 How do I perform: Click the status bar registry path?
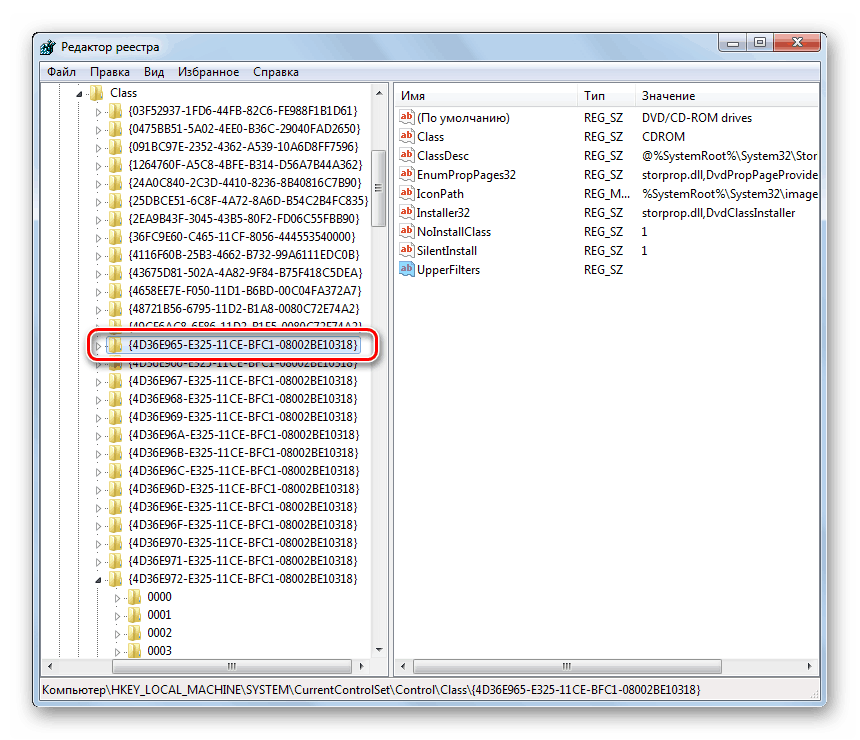tap(371, 690)
